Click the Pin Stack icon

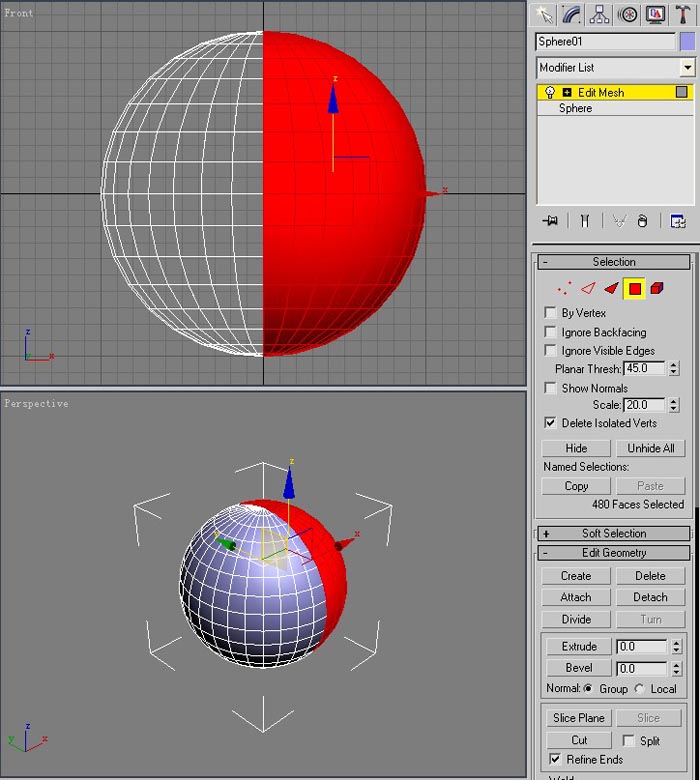[550, 220]
